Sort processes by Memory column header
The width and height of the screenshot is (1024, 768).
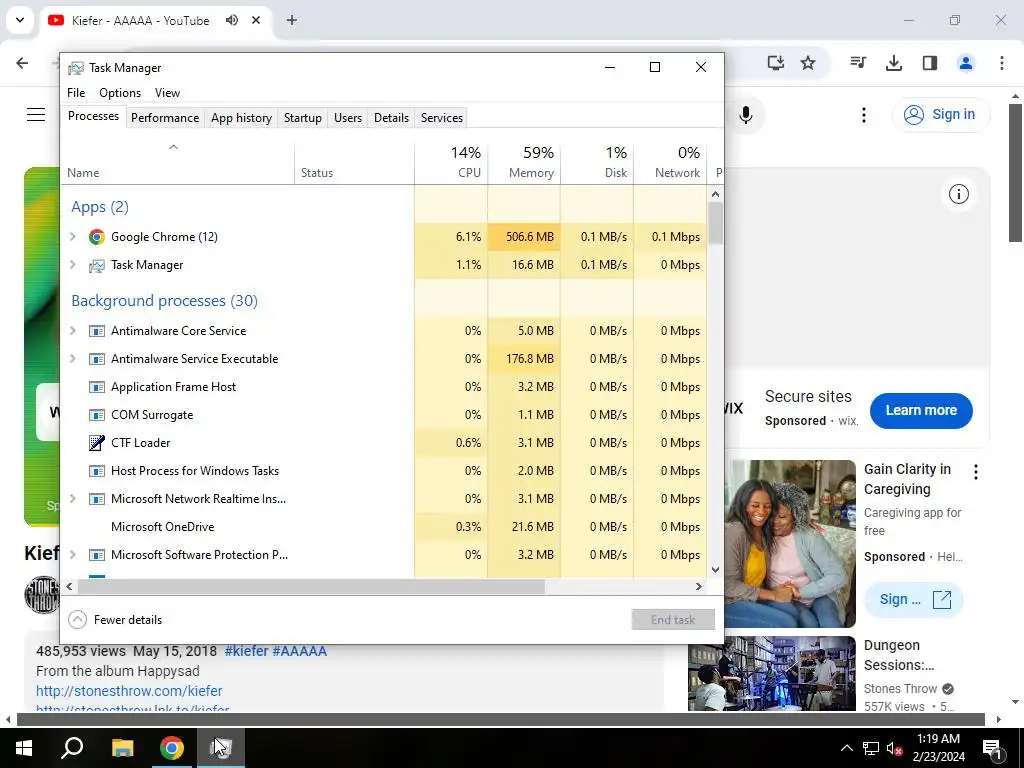(524, 162)
